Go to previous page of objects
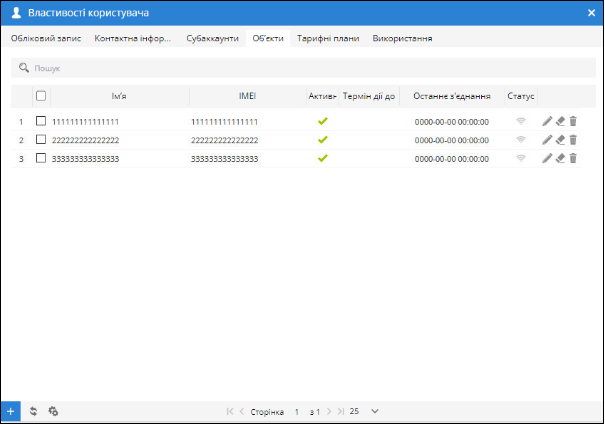Image resolution: width=605 pixels, height=424 pixels. tap(242, 411)
